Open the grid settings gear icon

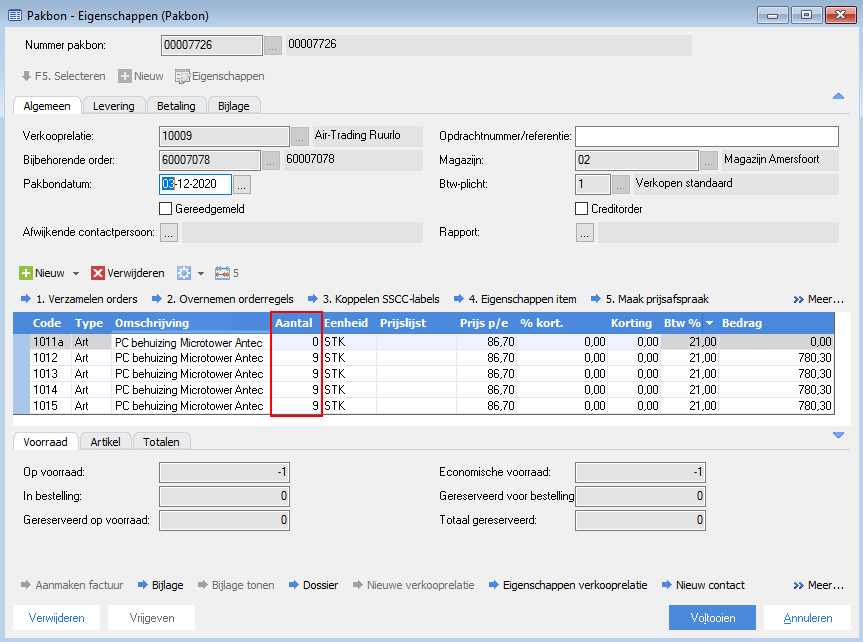[x=182, y=273]
